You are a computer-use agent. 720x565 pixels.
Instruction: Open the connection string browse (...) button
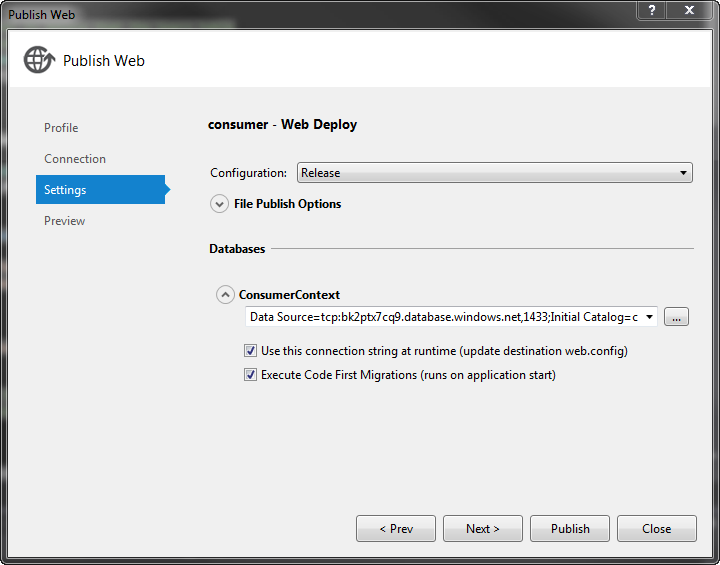tap(677, 317)
